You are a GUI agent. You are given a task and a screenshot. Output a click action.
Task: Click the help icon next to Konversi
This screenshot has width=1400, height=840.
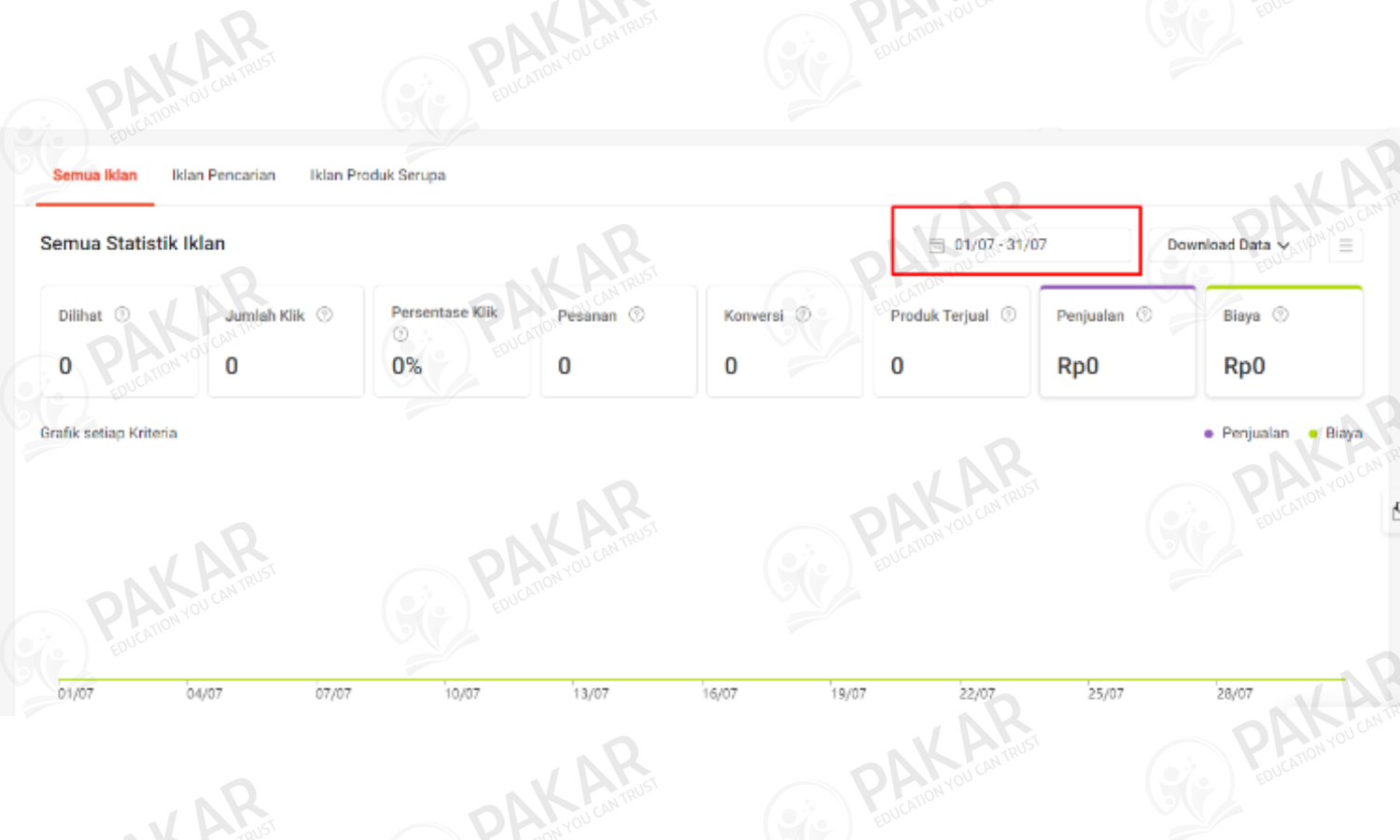click(x=803, y=315)
